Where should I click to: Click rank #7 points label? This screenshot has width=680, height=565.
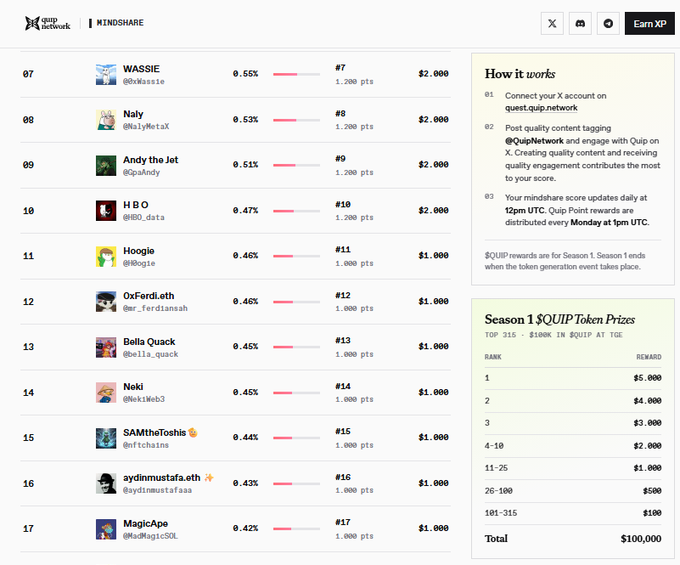[354, 82]
